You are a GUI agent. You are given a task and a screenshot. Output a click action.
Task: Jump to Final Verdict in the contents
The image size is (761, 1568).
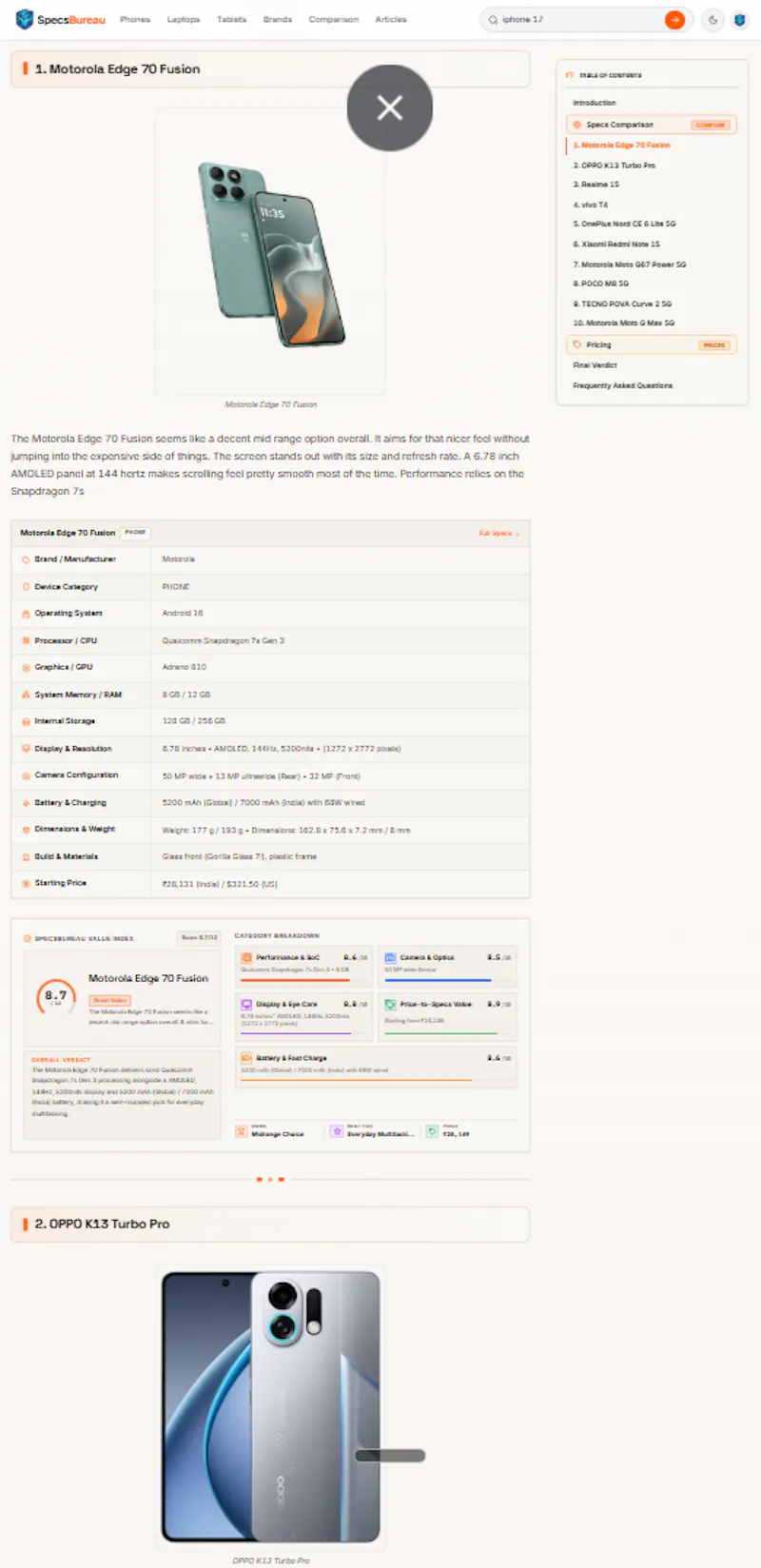click(x=595, y=365)
